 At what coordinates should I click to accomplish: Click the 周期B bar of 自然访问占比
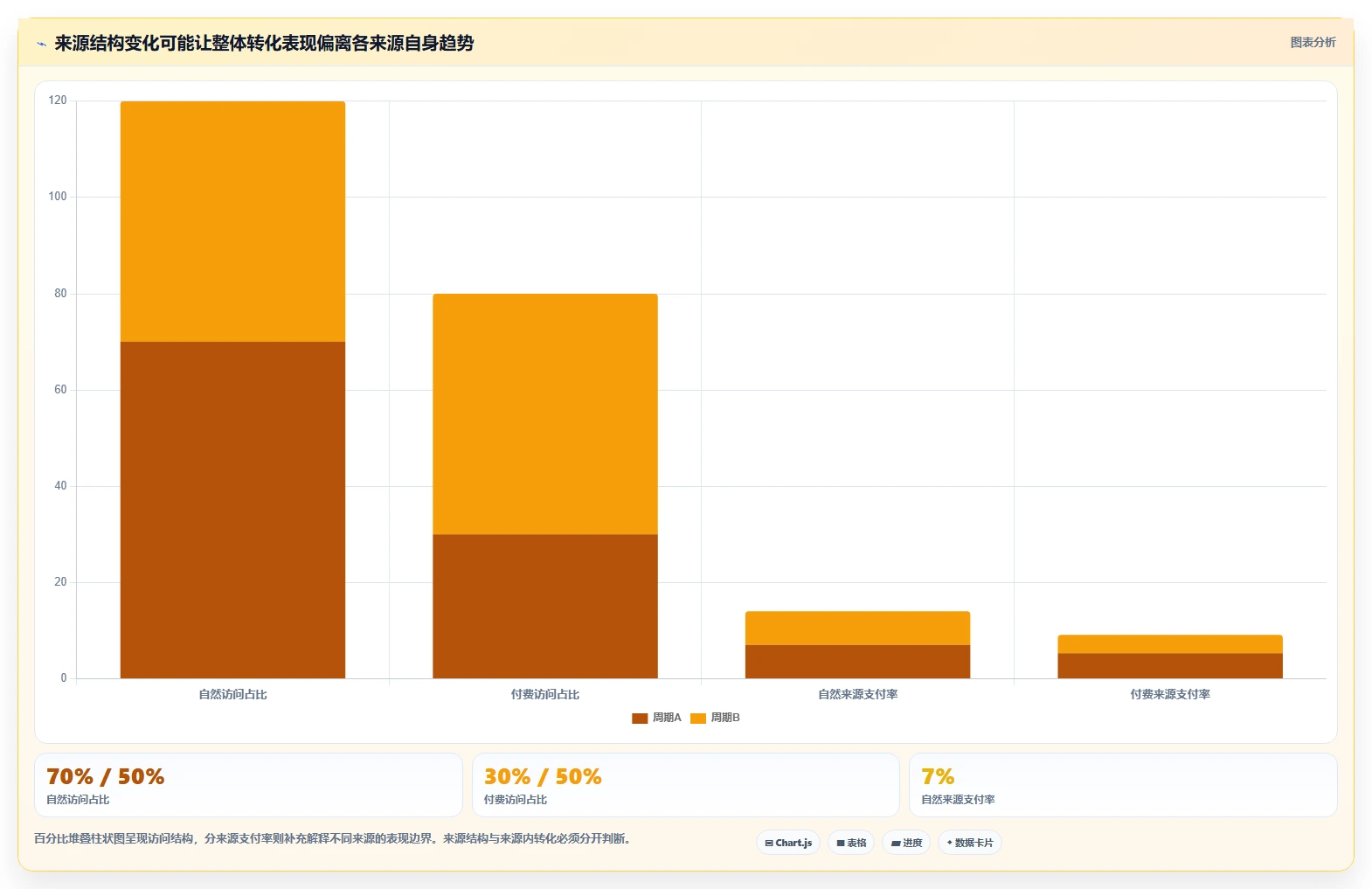[x=232, y=221]
